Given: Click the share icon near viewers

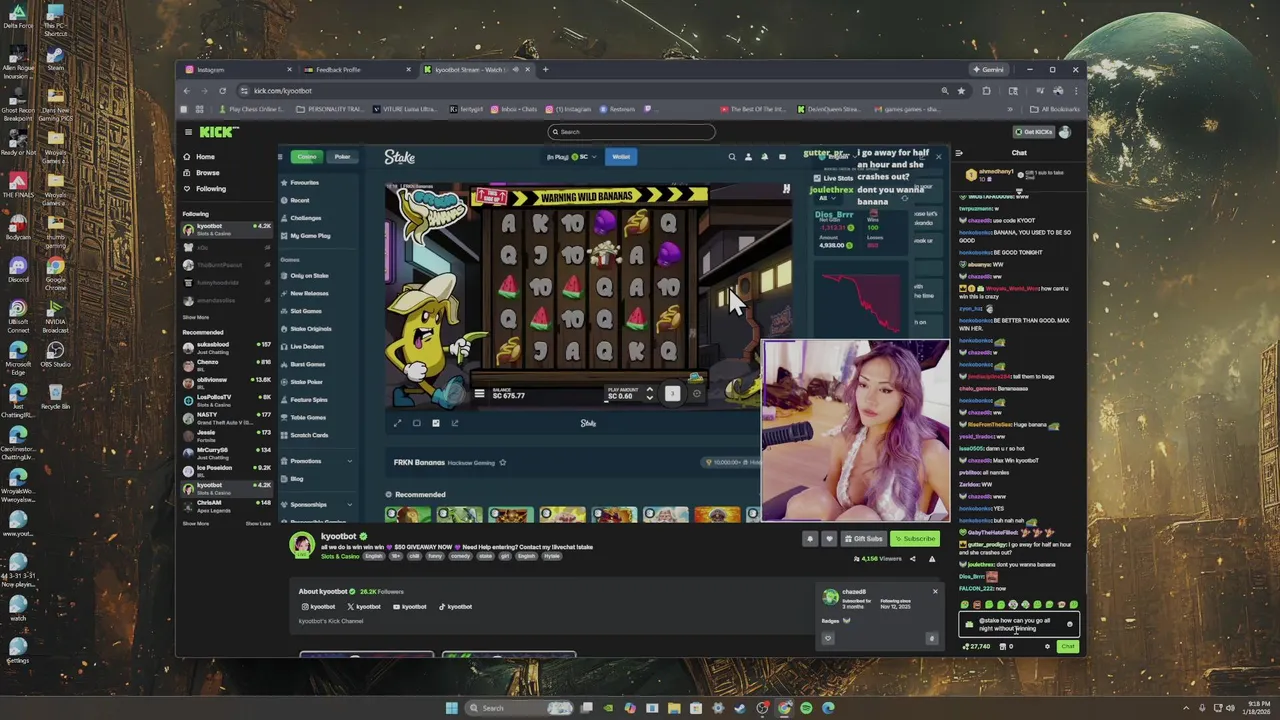Looking at the screenshot, I should click(x=912, y=559).
